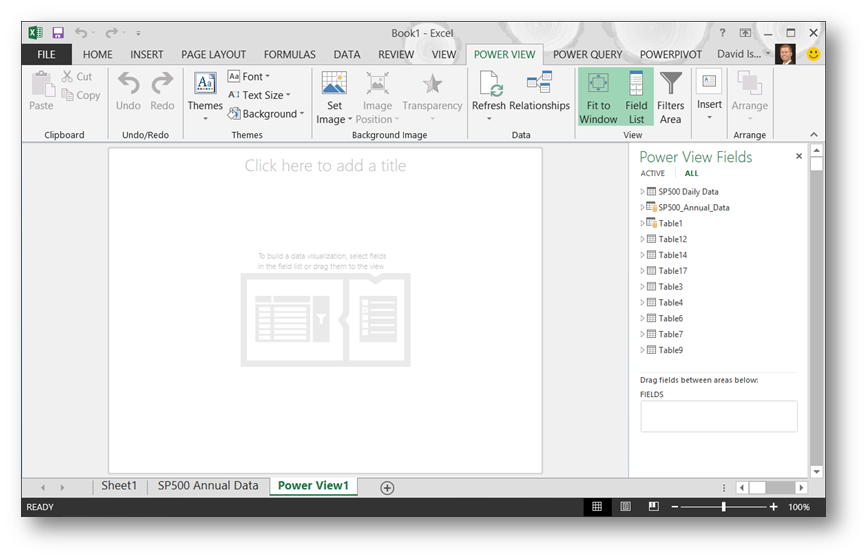Viewport: 868px width, 559px height.
Task: Click the FIELDS drop area box
Action: tap(719, 416)
